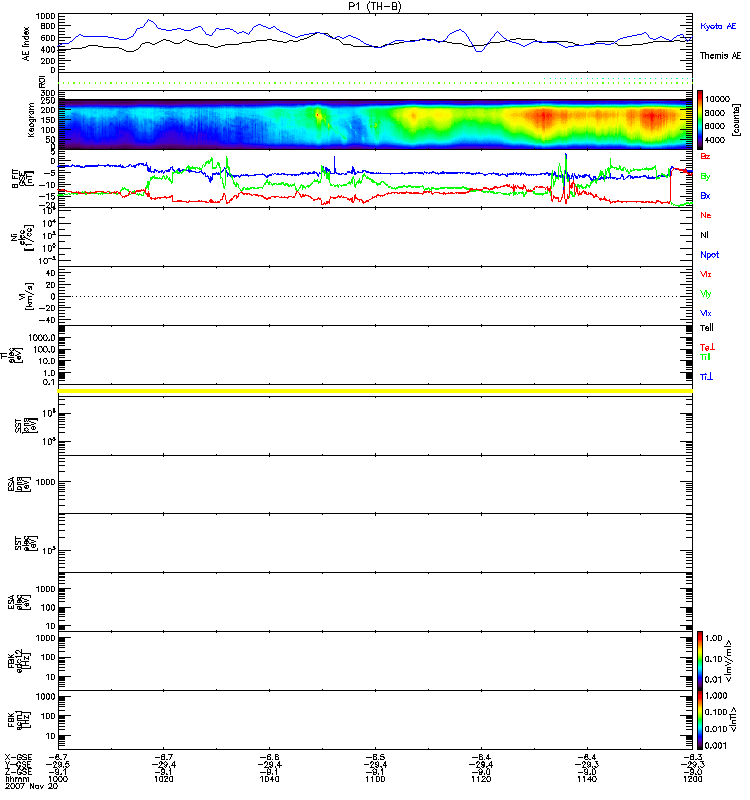Viewport: 750px width, 800px height.
Task: Click the blue Kyoto AE curve peak
Action: point(148,20)
